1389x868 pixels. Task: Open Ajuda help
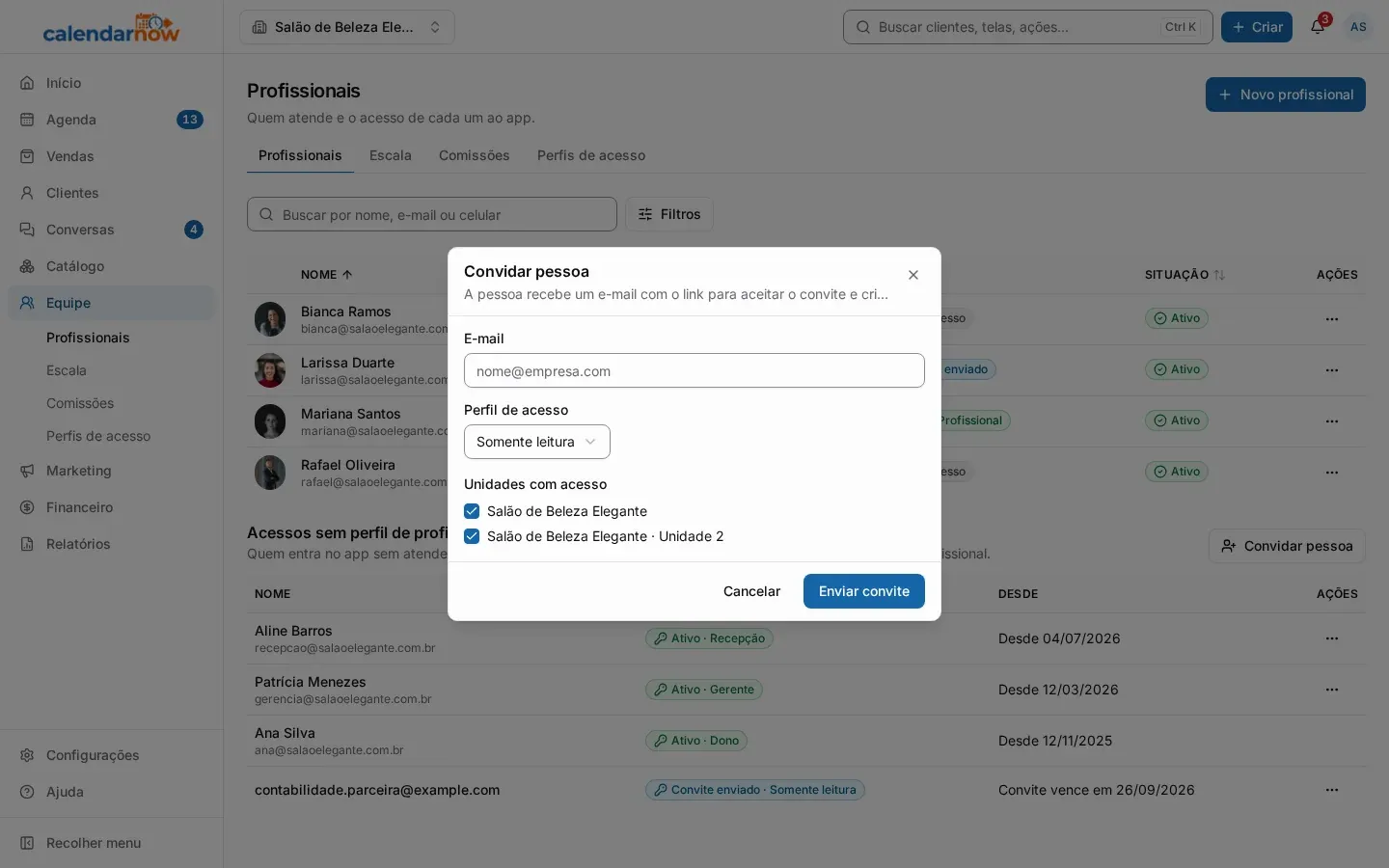coord(112,792)
